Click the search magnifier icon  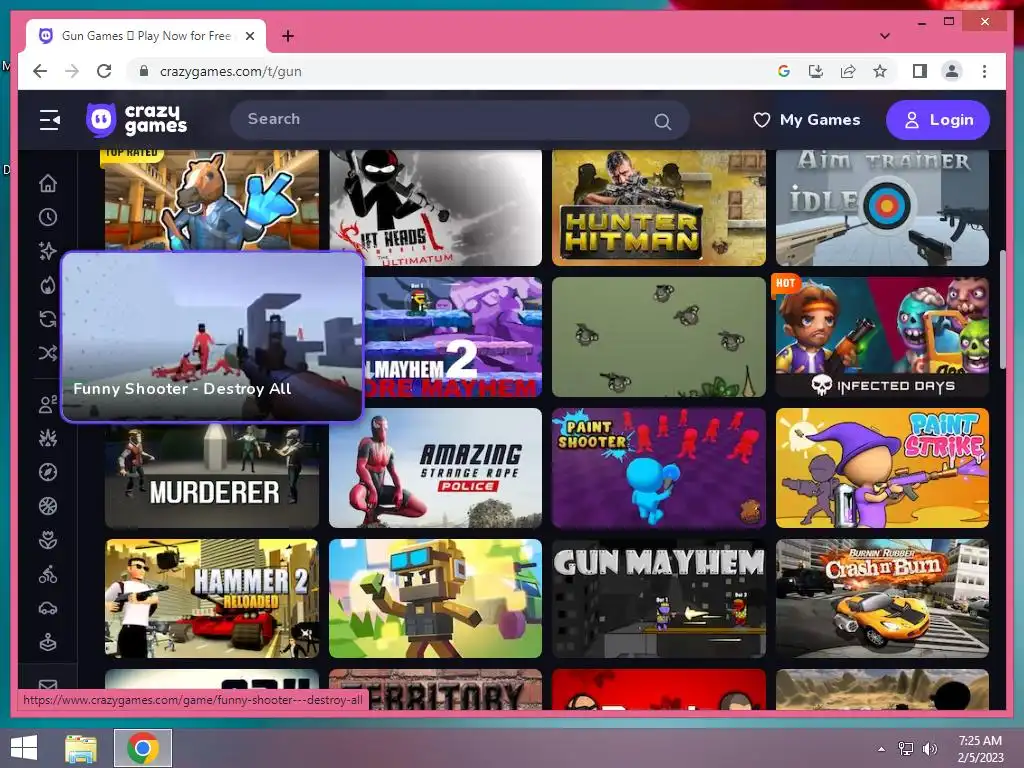pyautogui.click(x=662, y=121)
